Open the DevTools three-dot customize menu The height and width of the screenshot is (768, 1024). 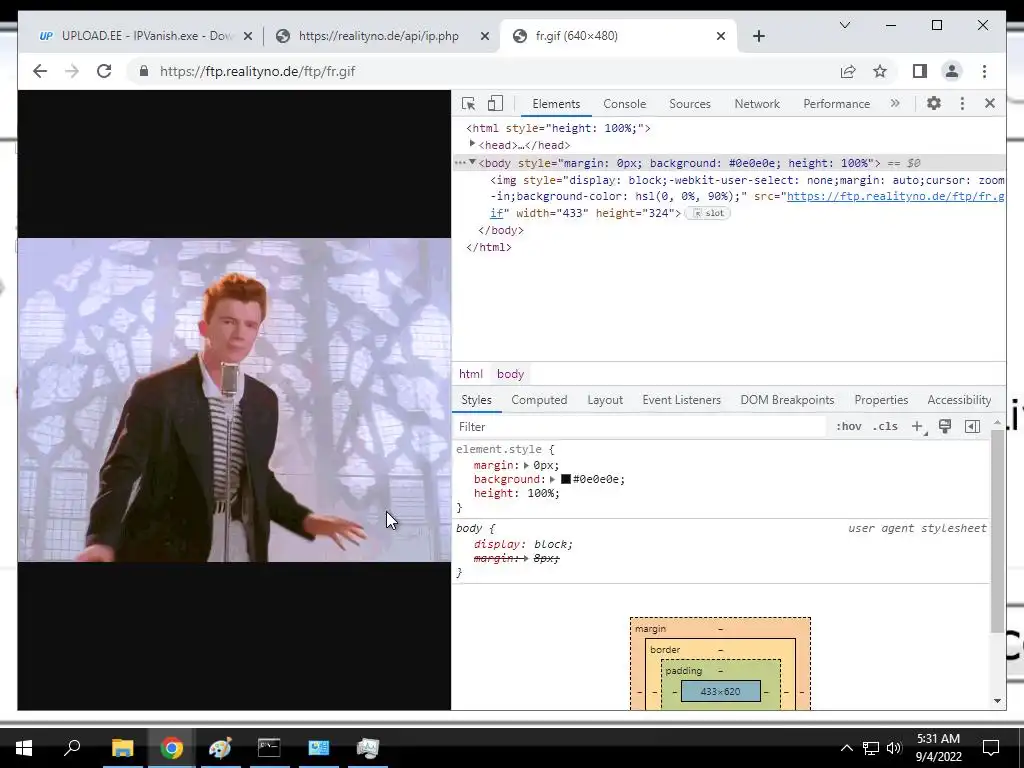[x=962, y=103]
